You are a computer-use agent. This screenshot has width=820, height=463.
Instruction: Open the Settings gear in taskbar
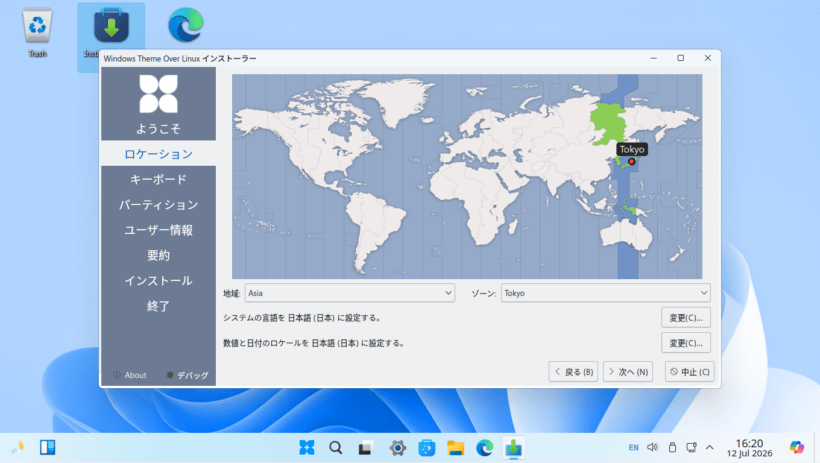click(x=397, y=448)
